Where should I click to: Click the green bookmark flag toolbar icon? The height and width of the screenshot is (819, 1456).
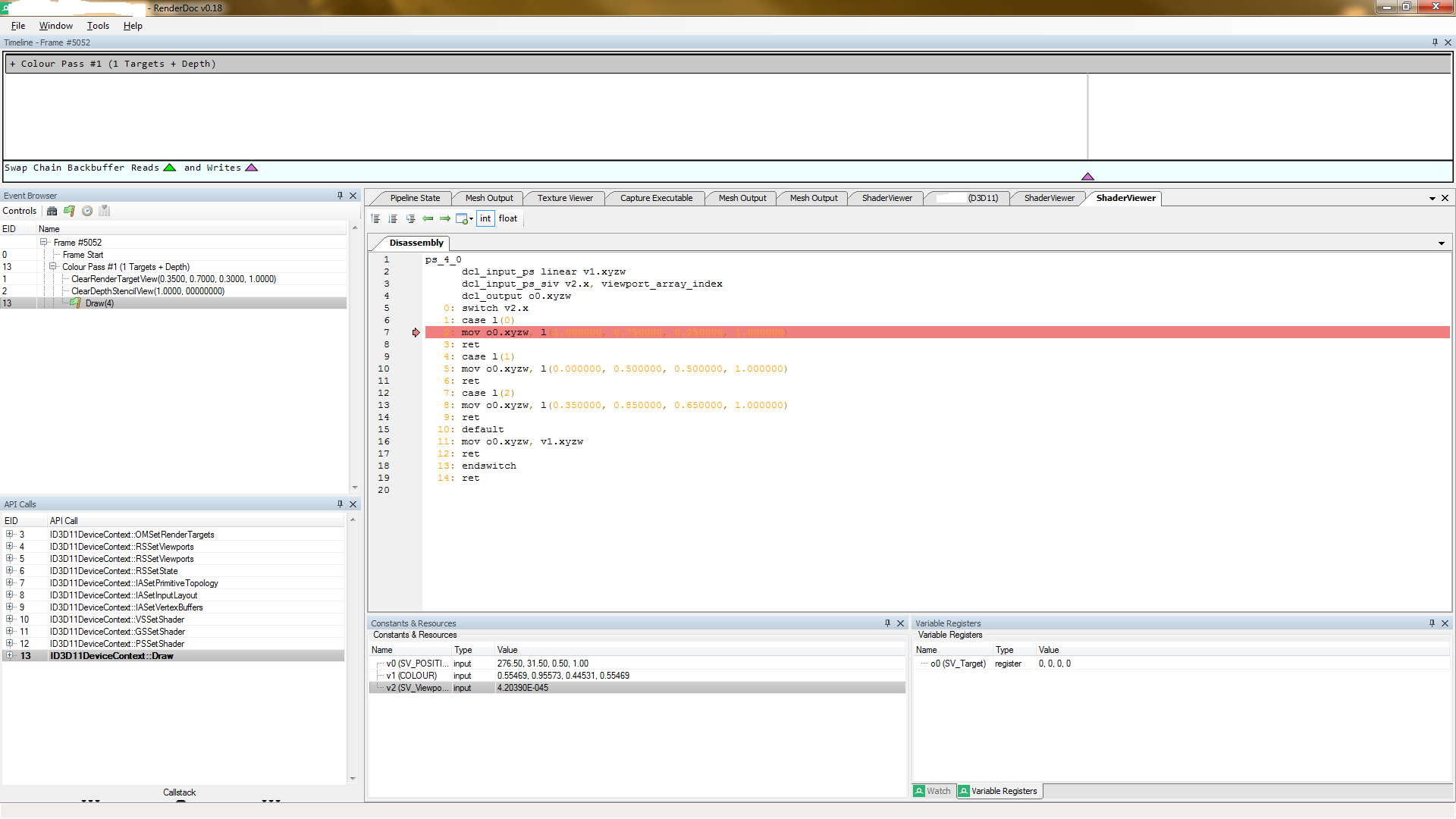point(69,211)
